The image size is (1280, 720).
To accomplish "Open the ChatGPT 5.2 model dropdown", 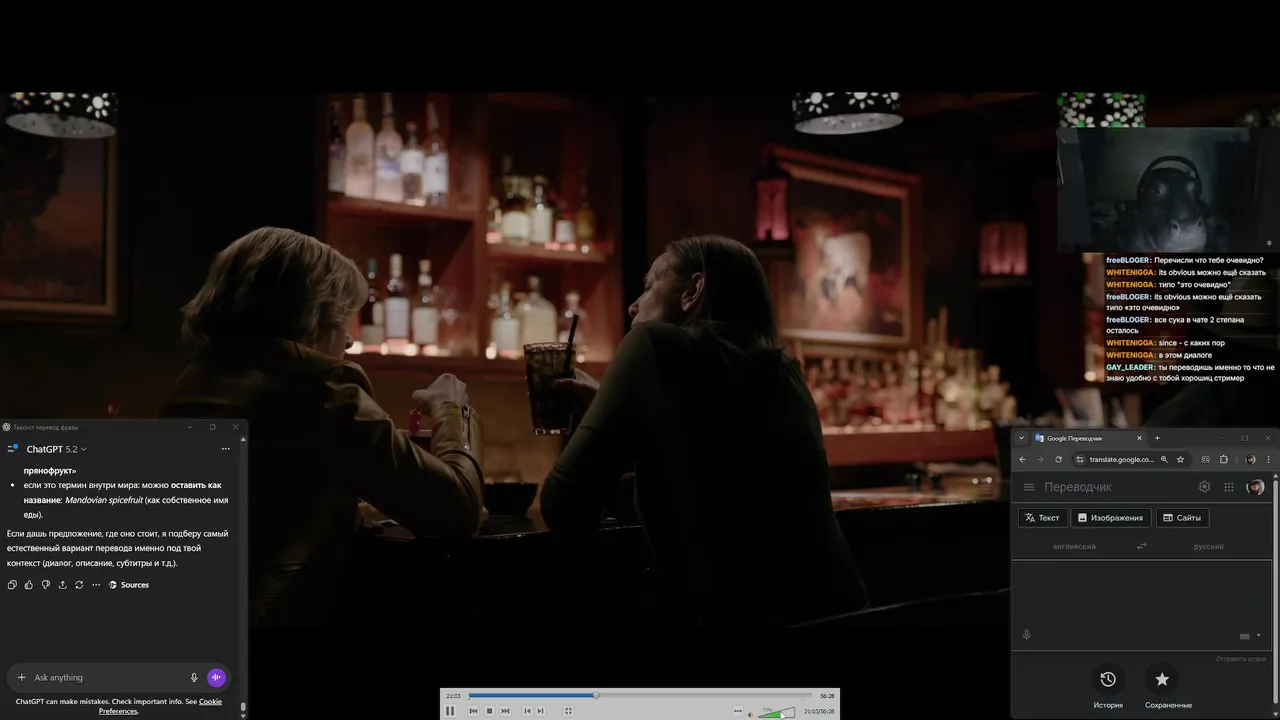I will click(57, 449).
